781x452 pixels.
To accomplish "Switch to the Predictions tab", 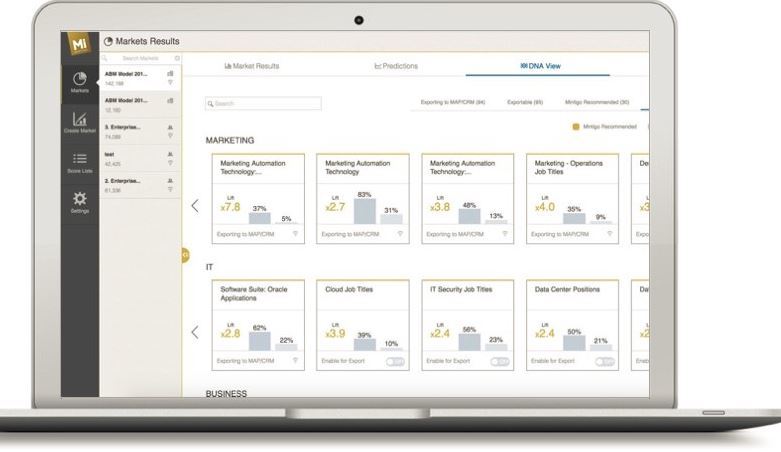I will [395, 66].
